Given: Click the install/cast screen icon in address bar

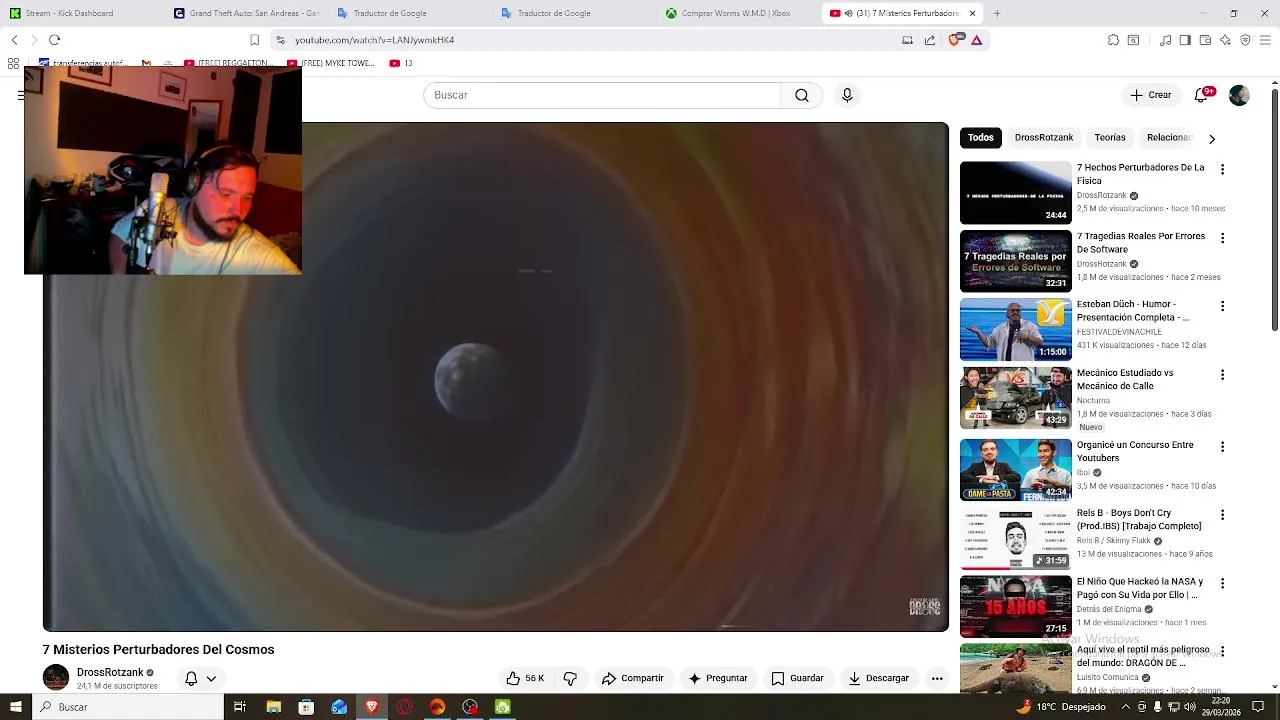Looking at the screenshot, I should (907, 40).
